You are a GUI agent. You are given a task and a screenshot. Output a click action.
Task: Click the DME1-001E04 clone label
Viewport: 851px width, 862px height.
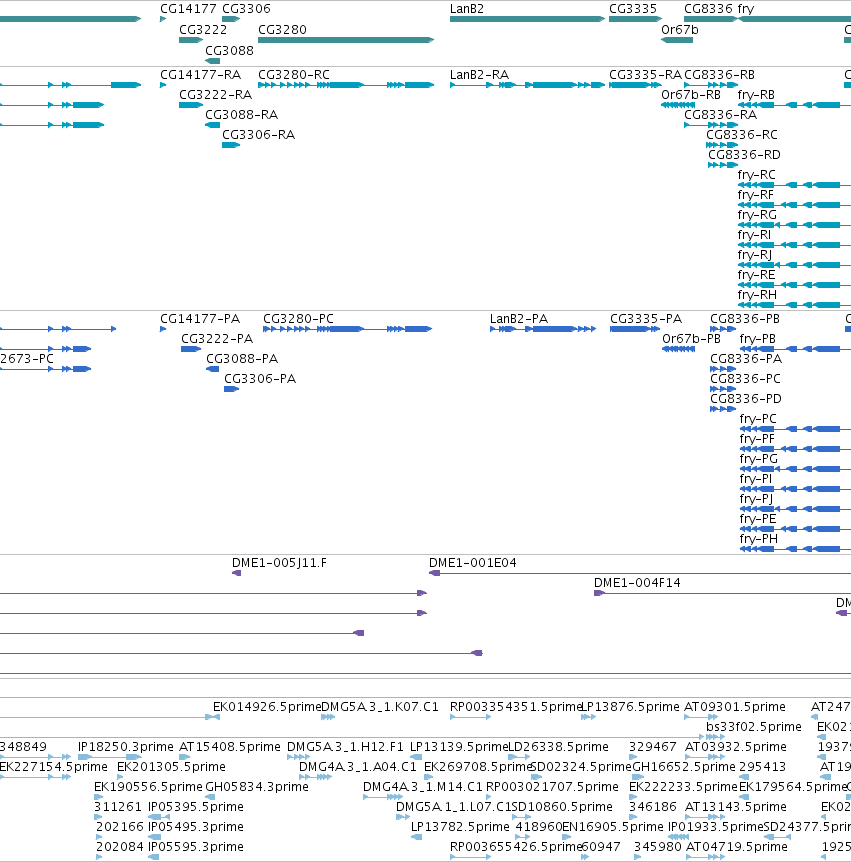[x=472, y=563]
